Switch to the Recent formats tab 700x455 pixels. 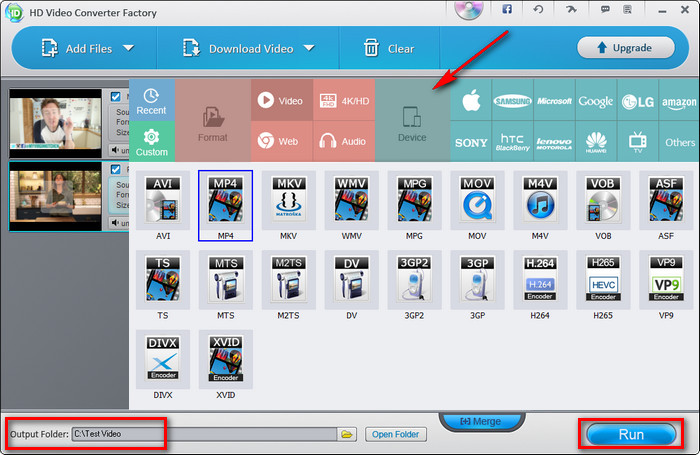tap(151, 100)
